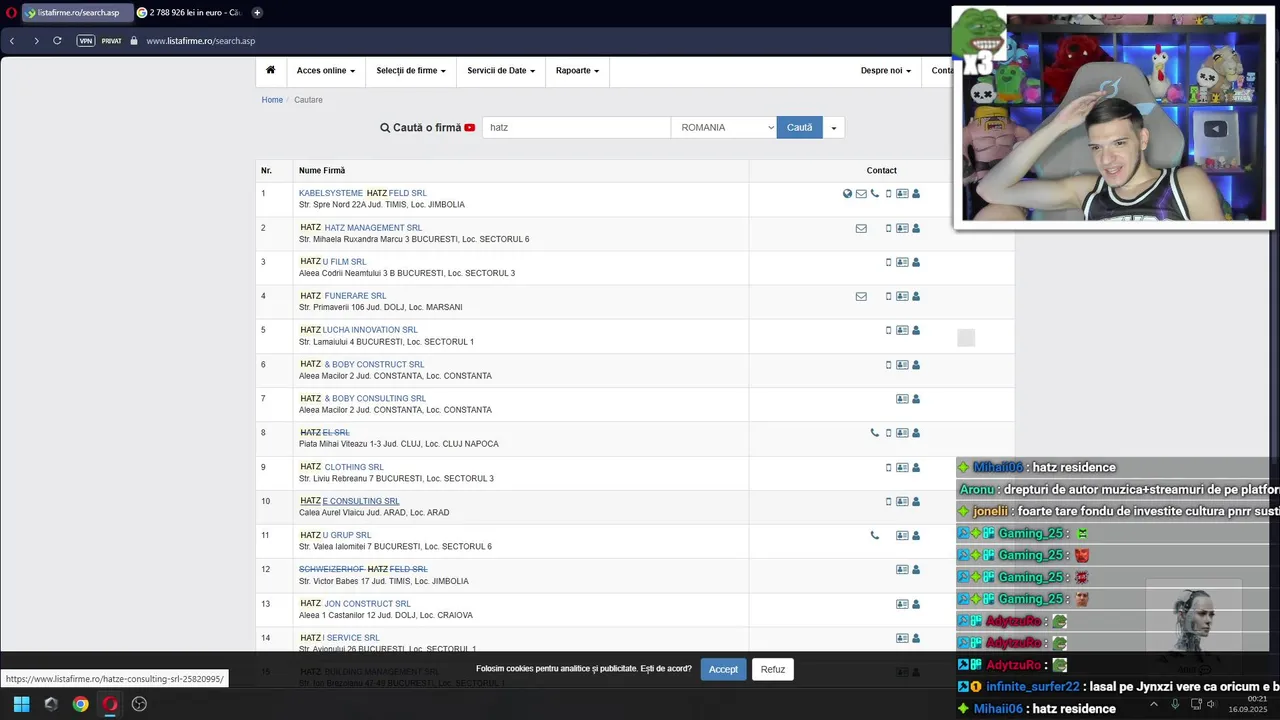Open the Opera menu logo

pyautogui.click(x=11, y=12)
